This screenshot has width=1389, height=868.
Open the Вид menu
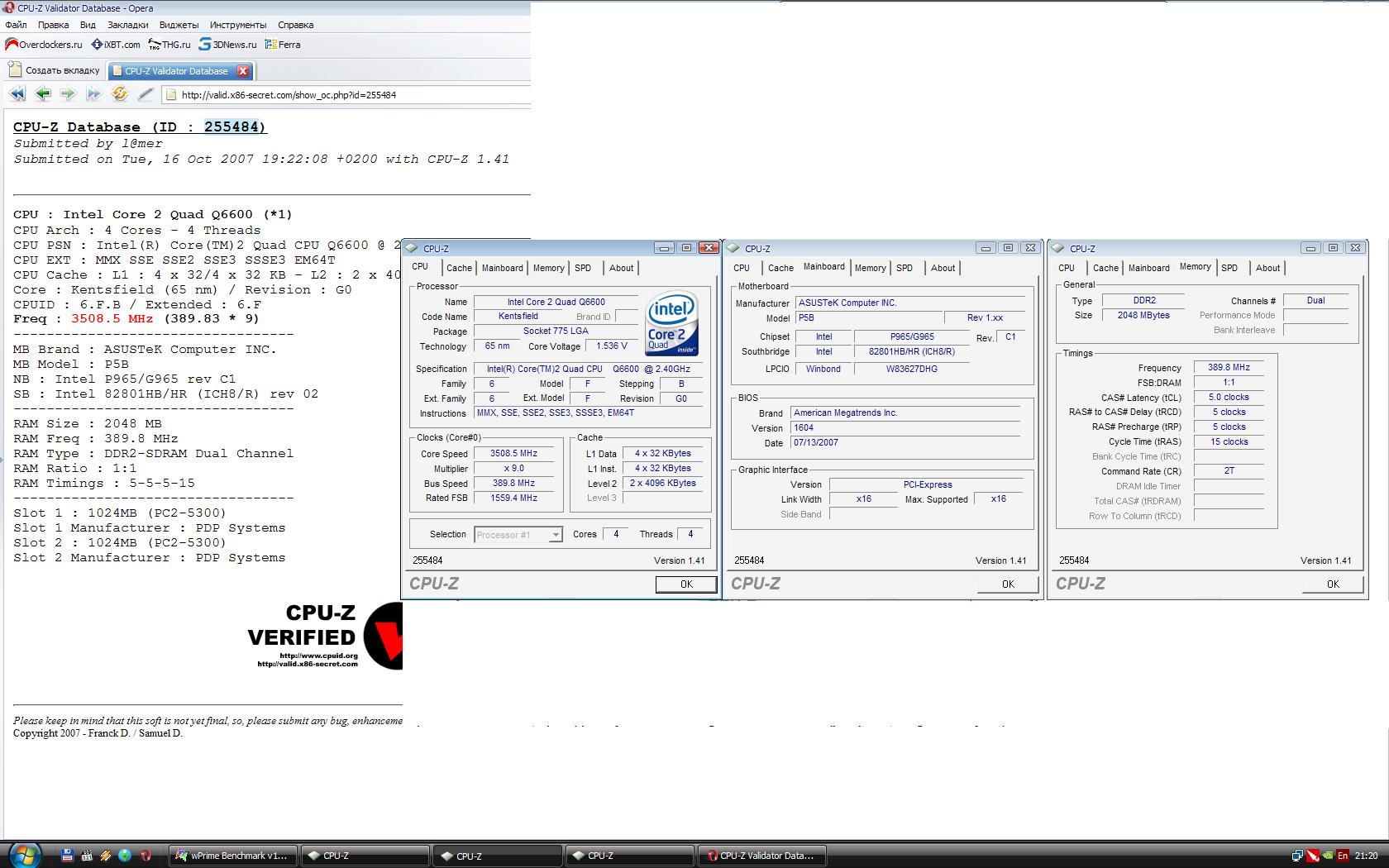coord(88,25)
